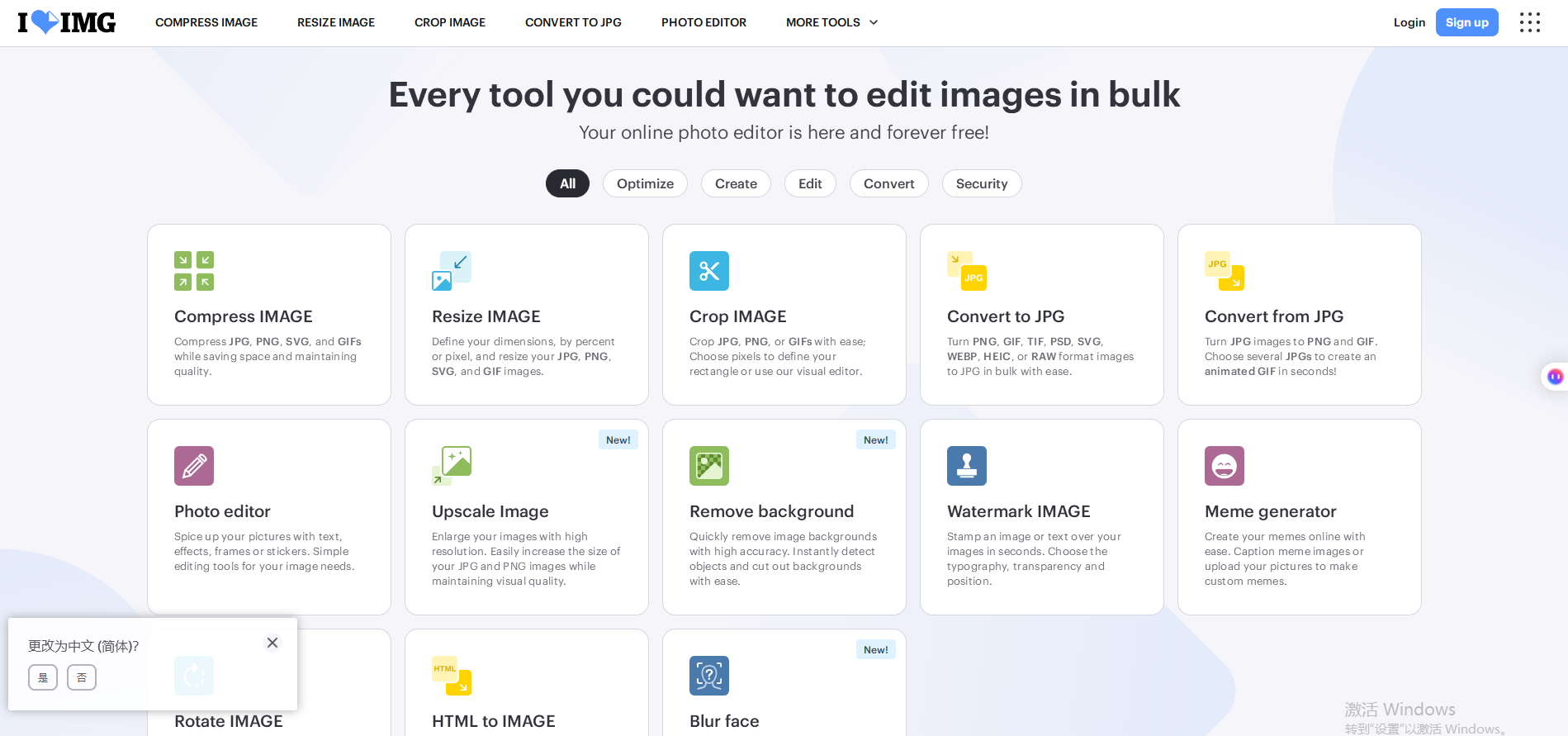Screen dimensions: 1568x736
Task: Click the Upscale Image icon
Action: 452,466
